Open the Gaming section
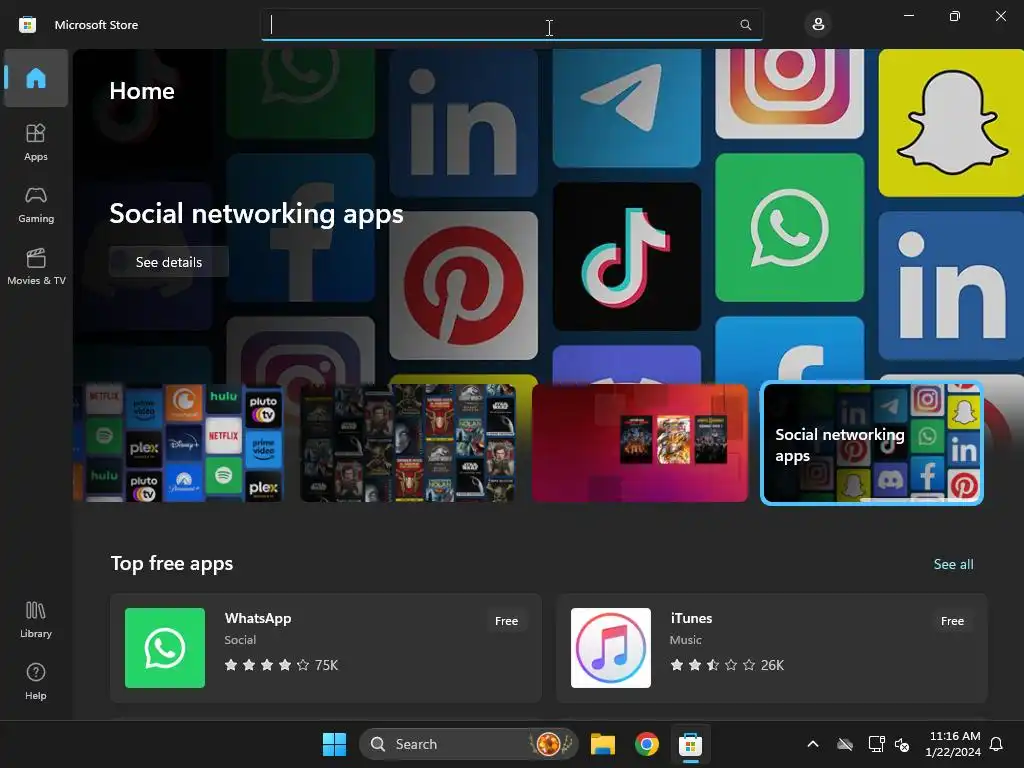Image resolution: width=1024 pixels, height=768 pixels. point(36,204)
